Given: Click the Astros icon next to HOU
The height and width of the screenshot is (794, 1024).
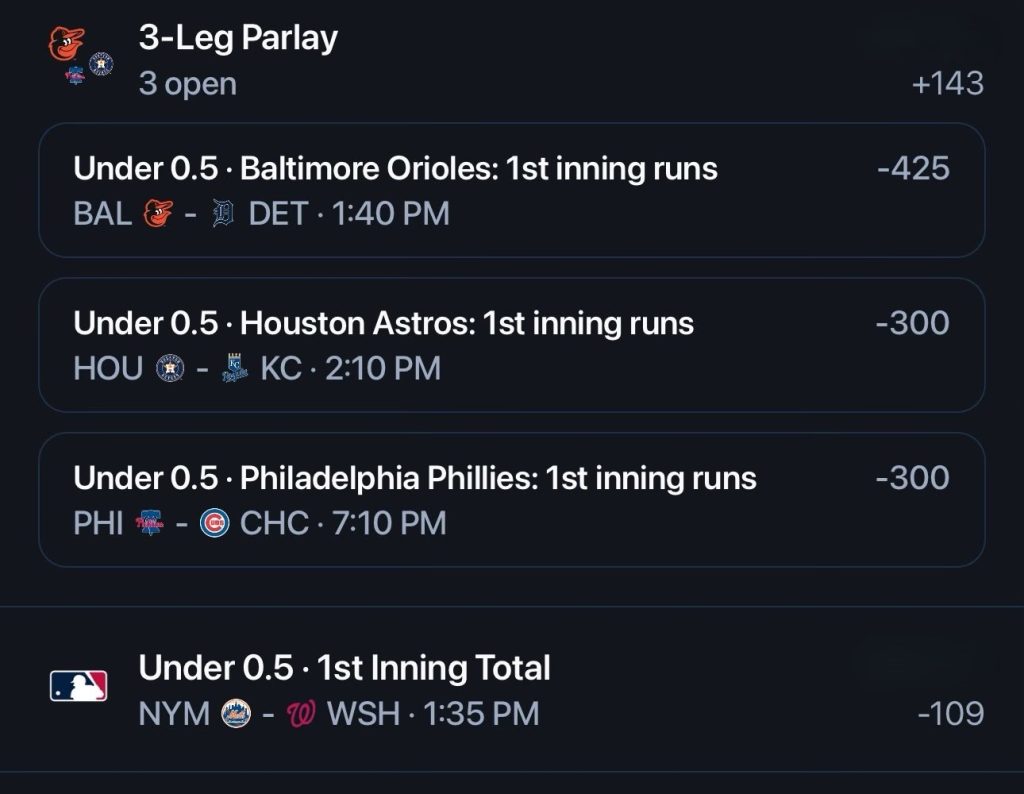Looking at the screenshot, I should coord(170,368).
